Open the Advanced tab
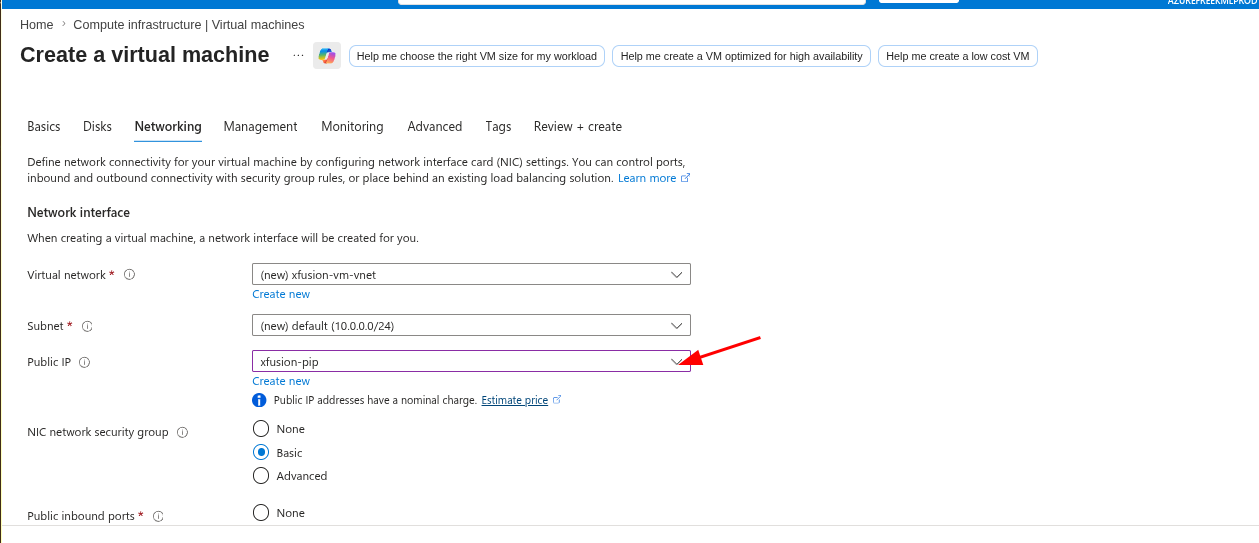Image resolution: width=1259 pixels, height=543 pixels. [435, 127]
